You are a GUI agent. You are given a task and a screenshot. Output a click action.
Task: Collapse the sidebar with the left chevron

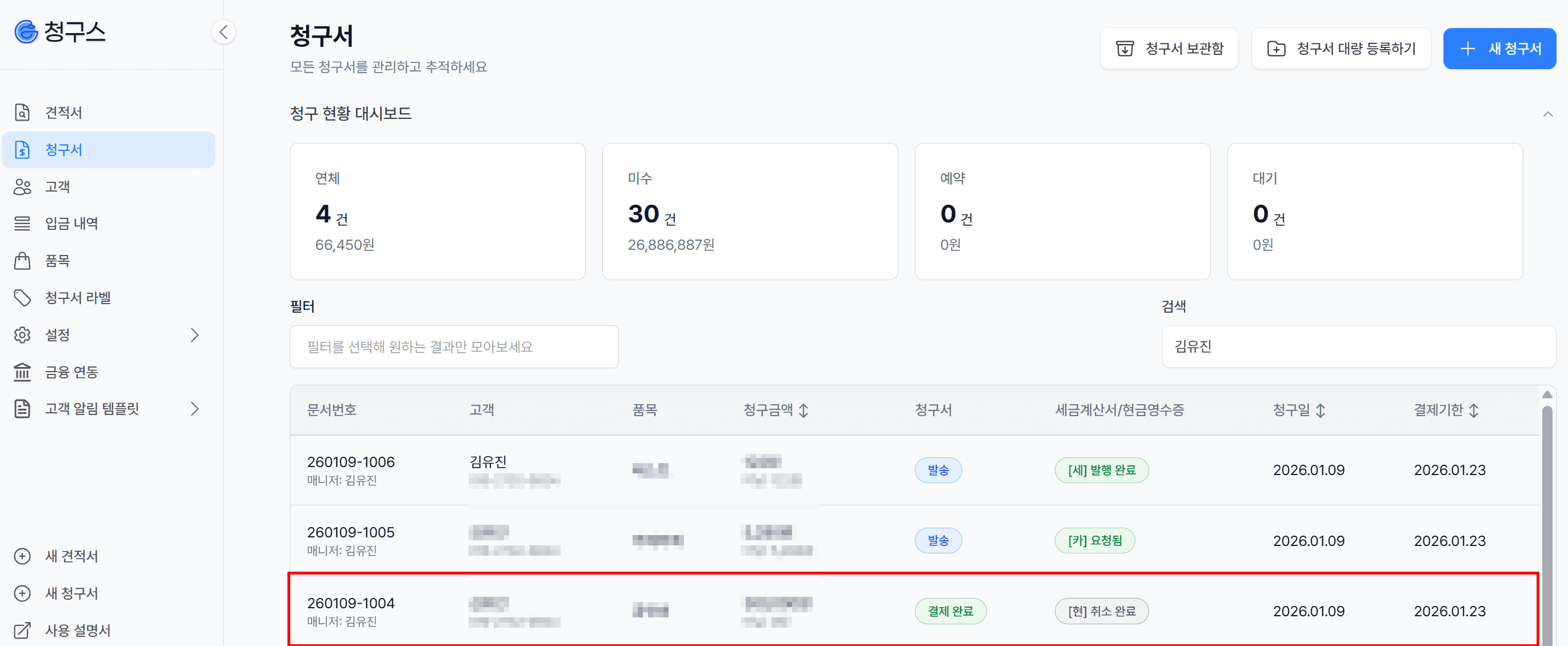(x=223, y=31)
